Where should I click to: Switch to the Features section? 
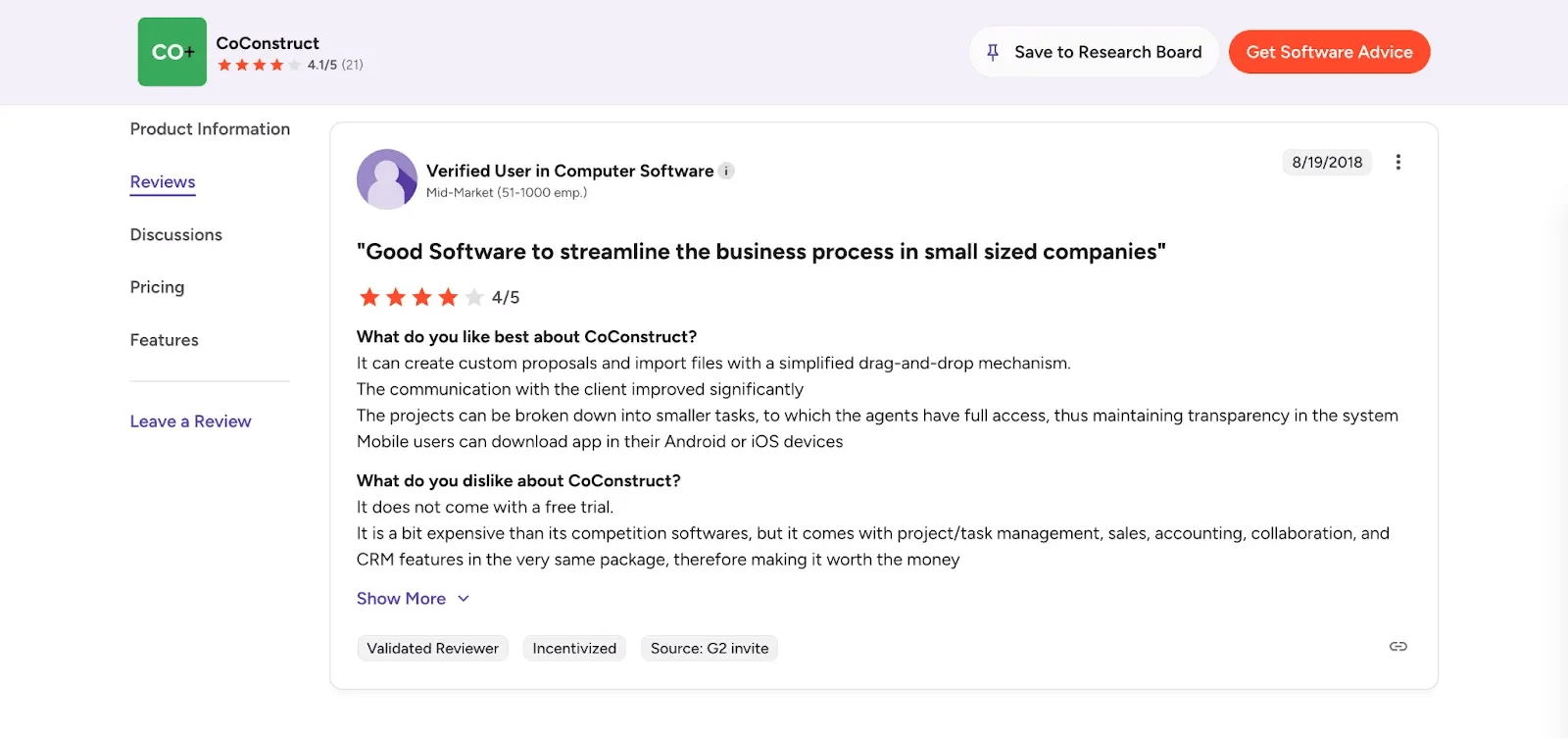[x=165, y=340]
